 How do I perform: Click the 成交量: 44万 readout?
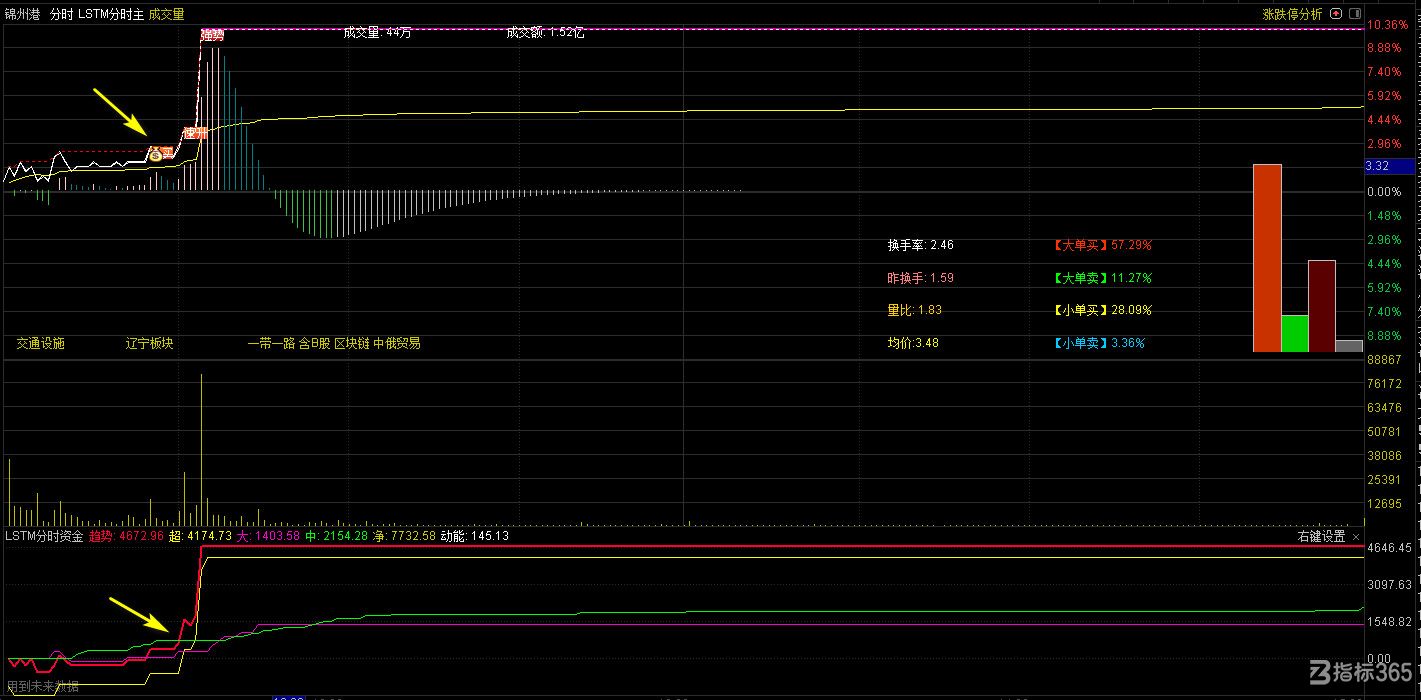(377, 32)
